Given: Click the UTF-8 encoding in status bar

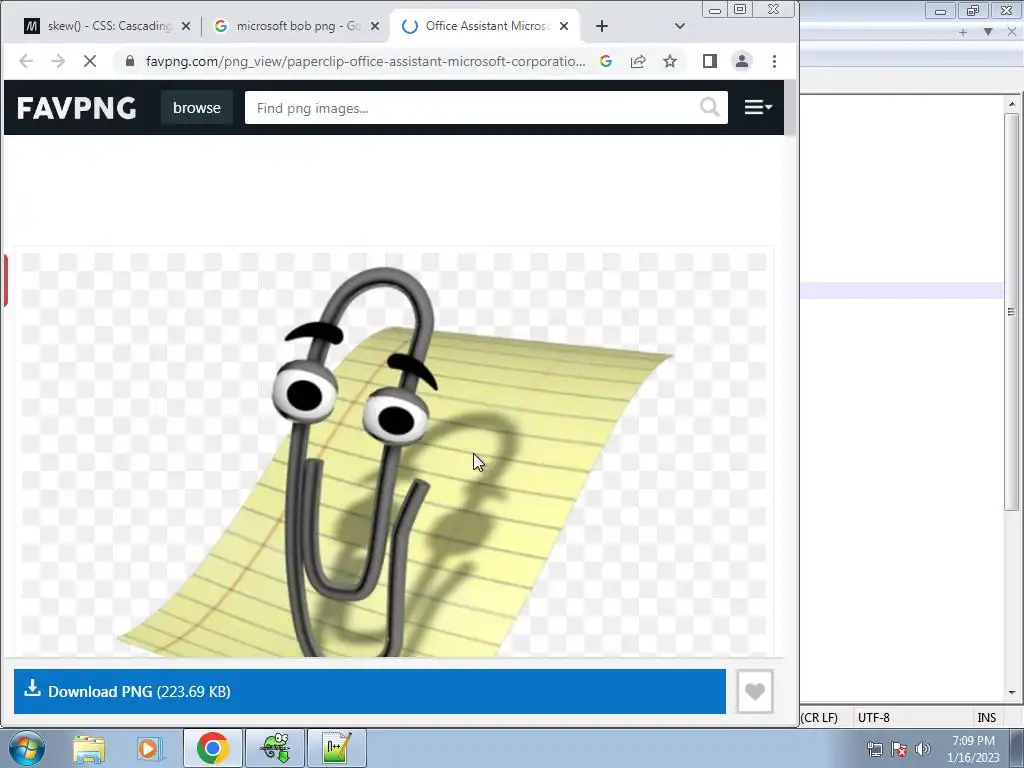Looking at the screenshot, I should 873,718.
